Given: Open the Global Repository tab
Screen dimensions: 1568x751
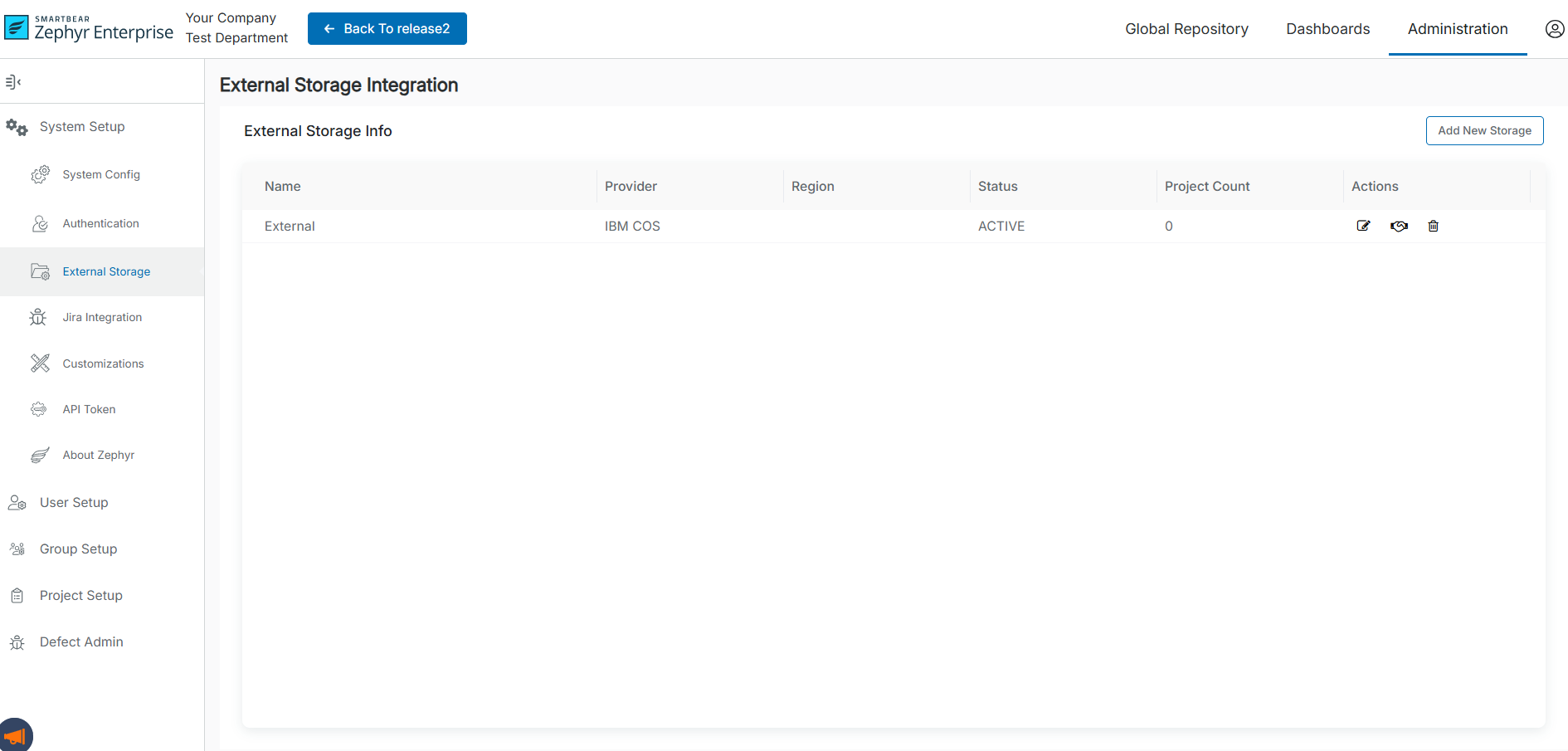Looking at the screenshot, I should (x=1186, y=29).
